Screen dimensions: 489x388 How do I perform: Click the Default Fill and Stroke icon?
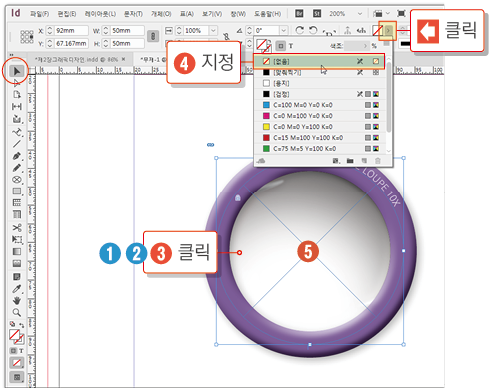(12, 324)
